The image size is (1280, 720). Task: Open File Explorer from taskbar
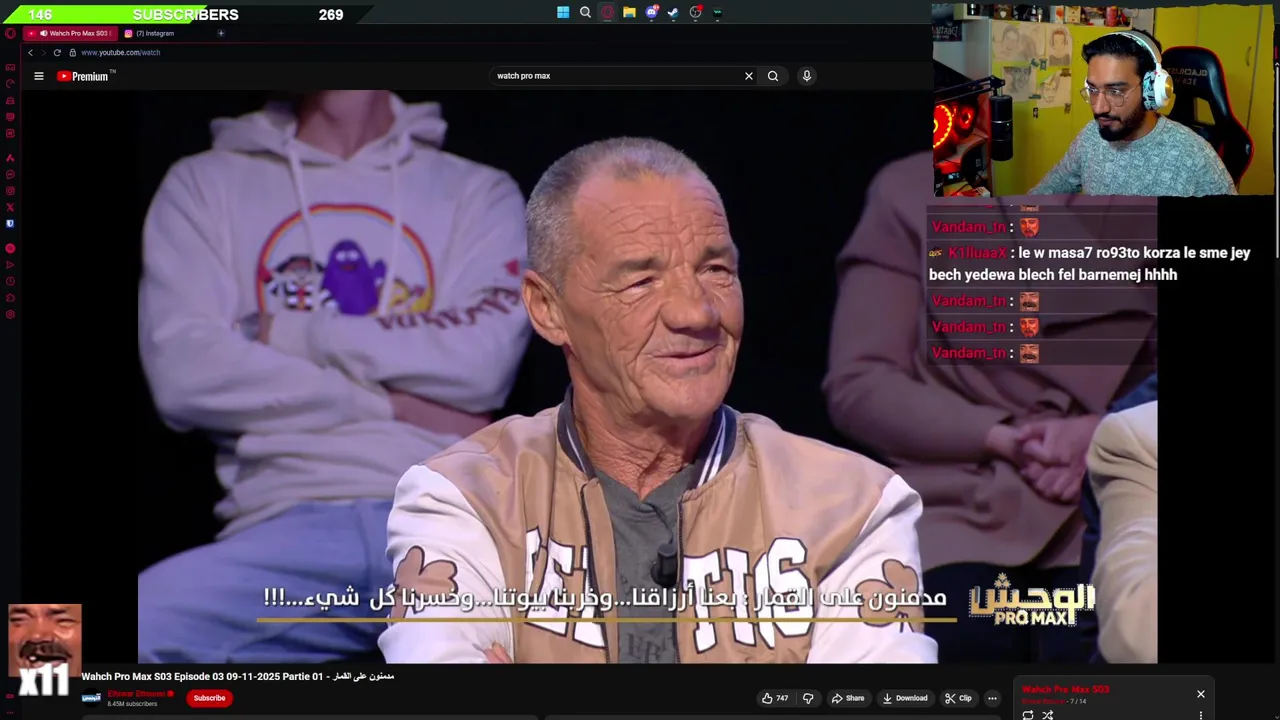click(x=629, y=12)
